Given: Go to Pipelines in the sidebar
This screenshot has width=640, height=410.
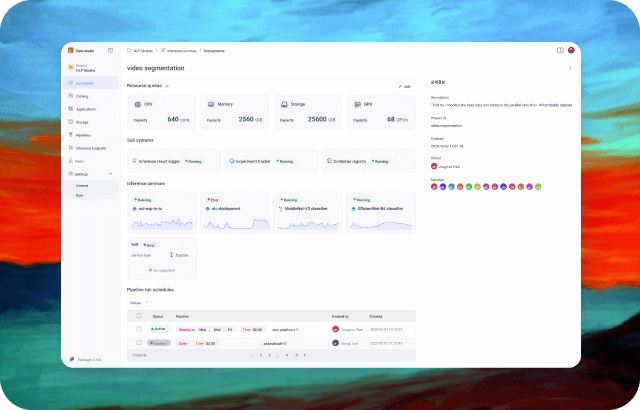Looking at the screenshot, I should tap(83, 134).
